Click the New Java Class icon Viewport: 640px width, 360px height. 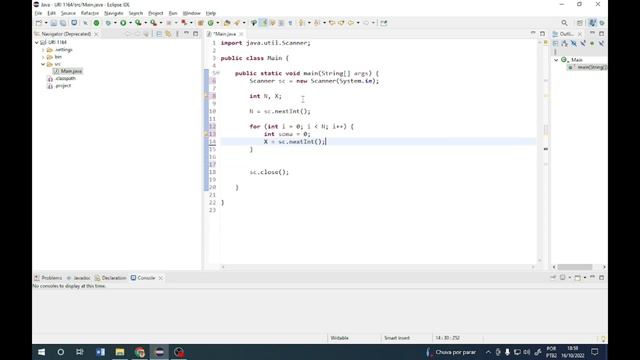(x=211, y=23)
